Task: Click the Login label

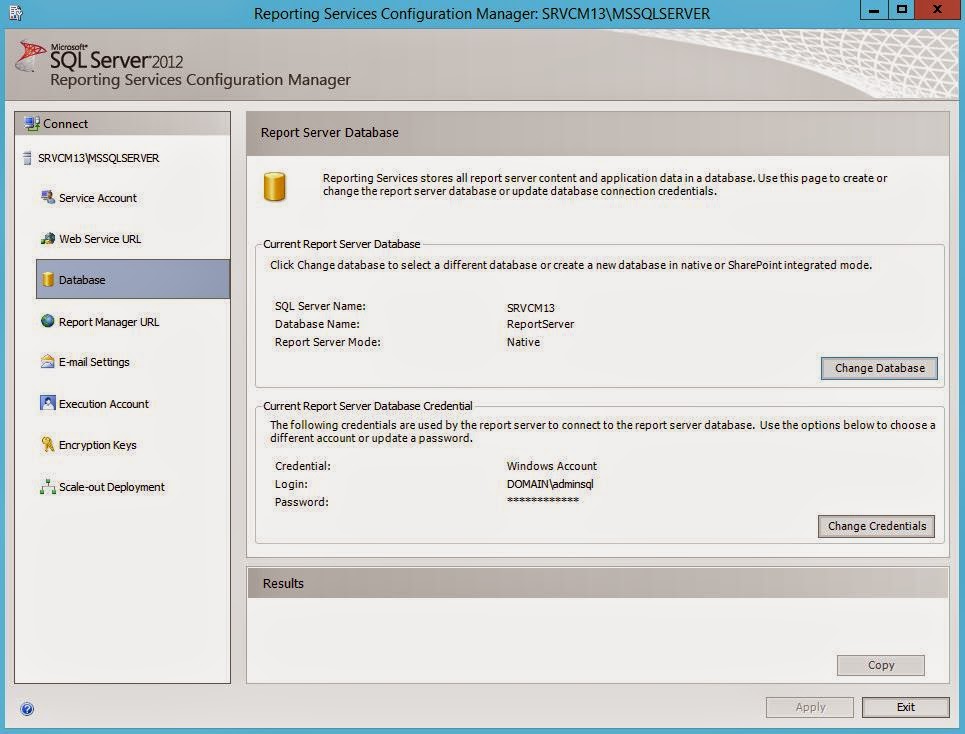Action: coord(291,484)
